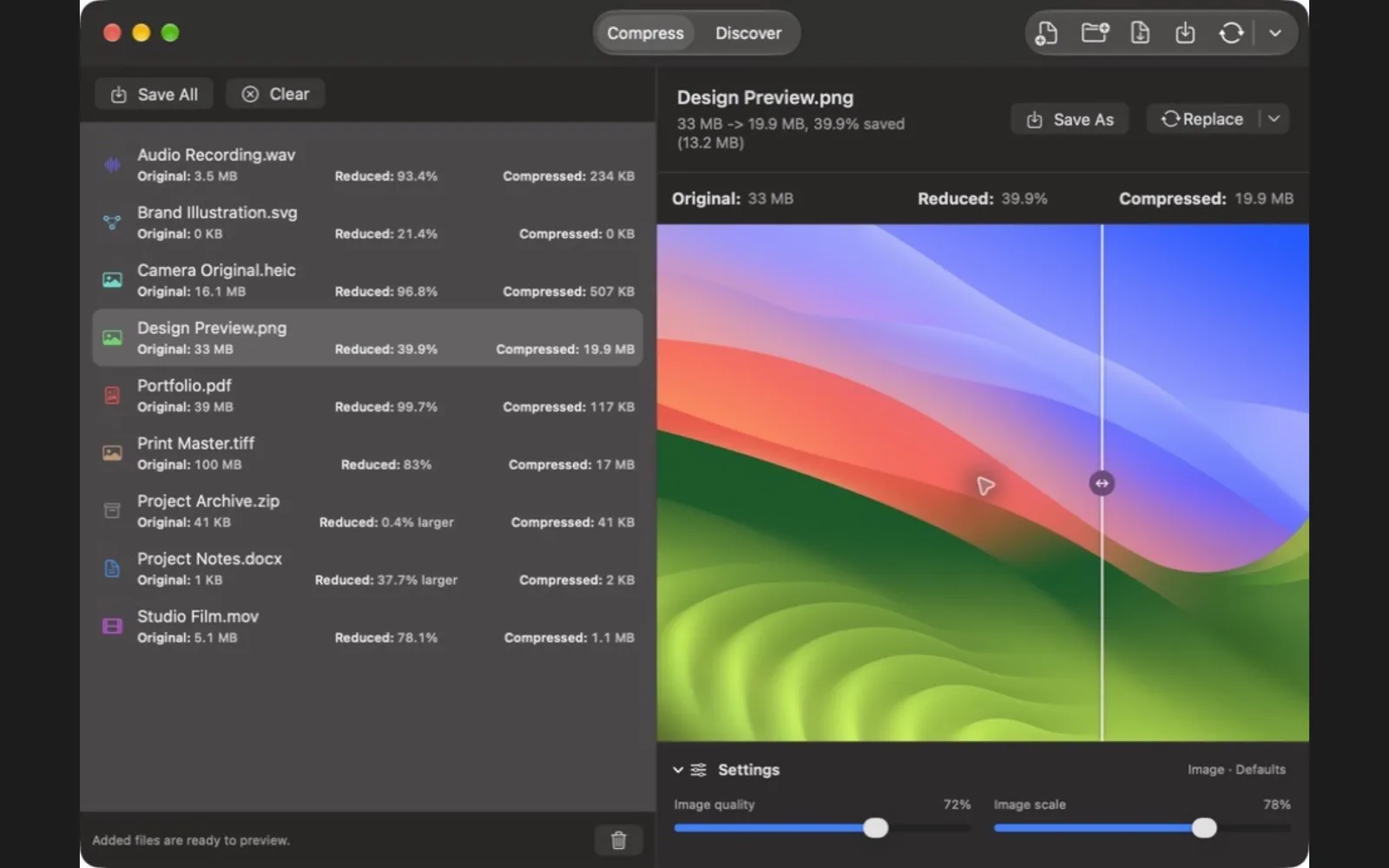The image size is (1389, 868).
Task: Click the add file icon in toolbar
Action: click(1047, 33)
